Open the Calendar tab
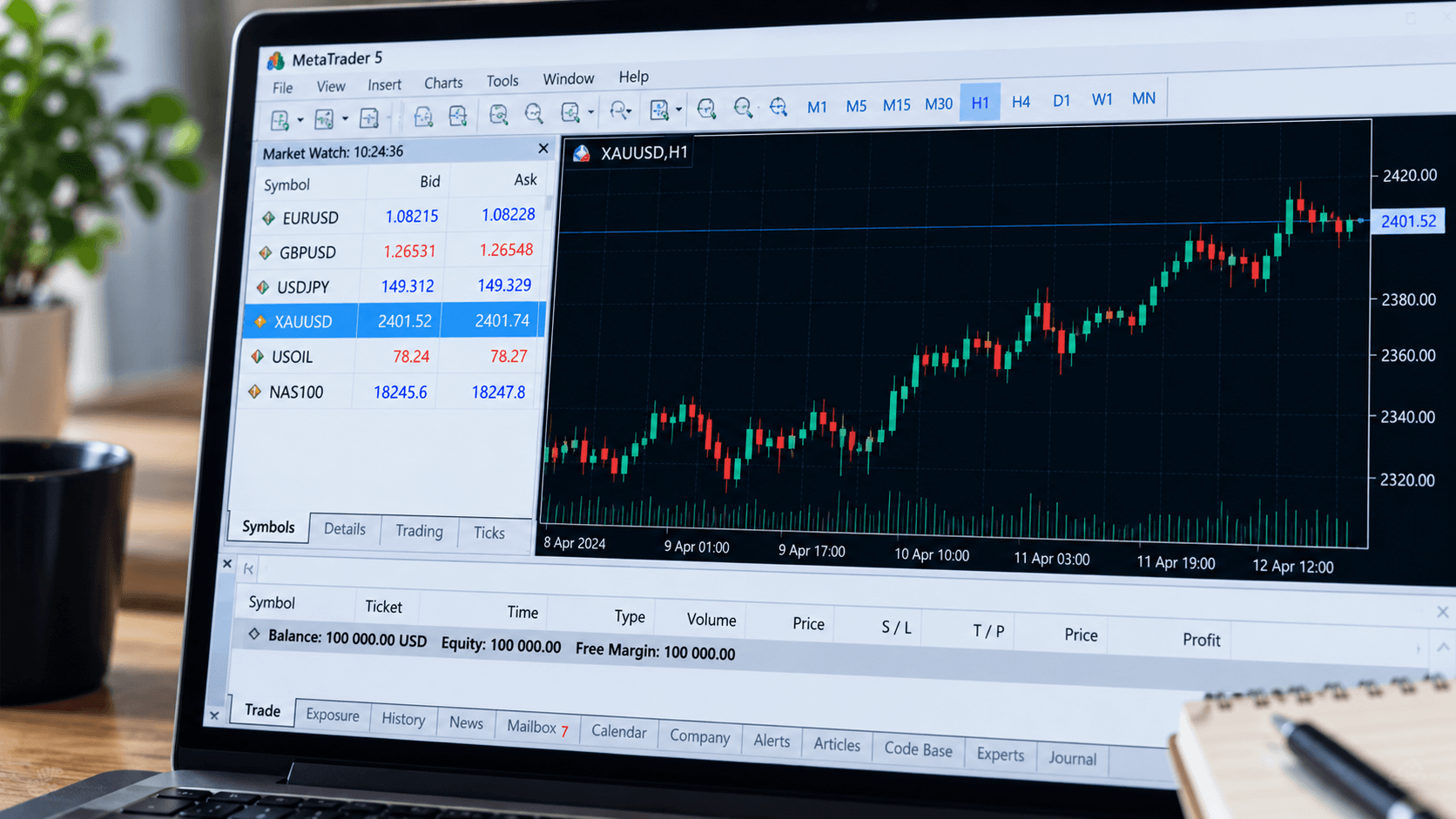1456x819 pixels. [x=618, y=732]
